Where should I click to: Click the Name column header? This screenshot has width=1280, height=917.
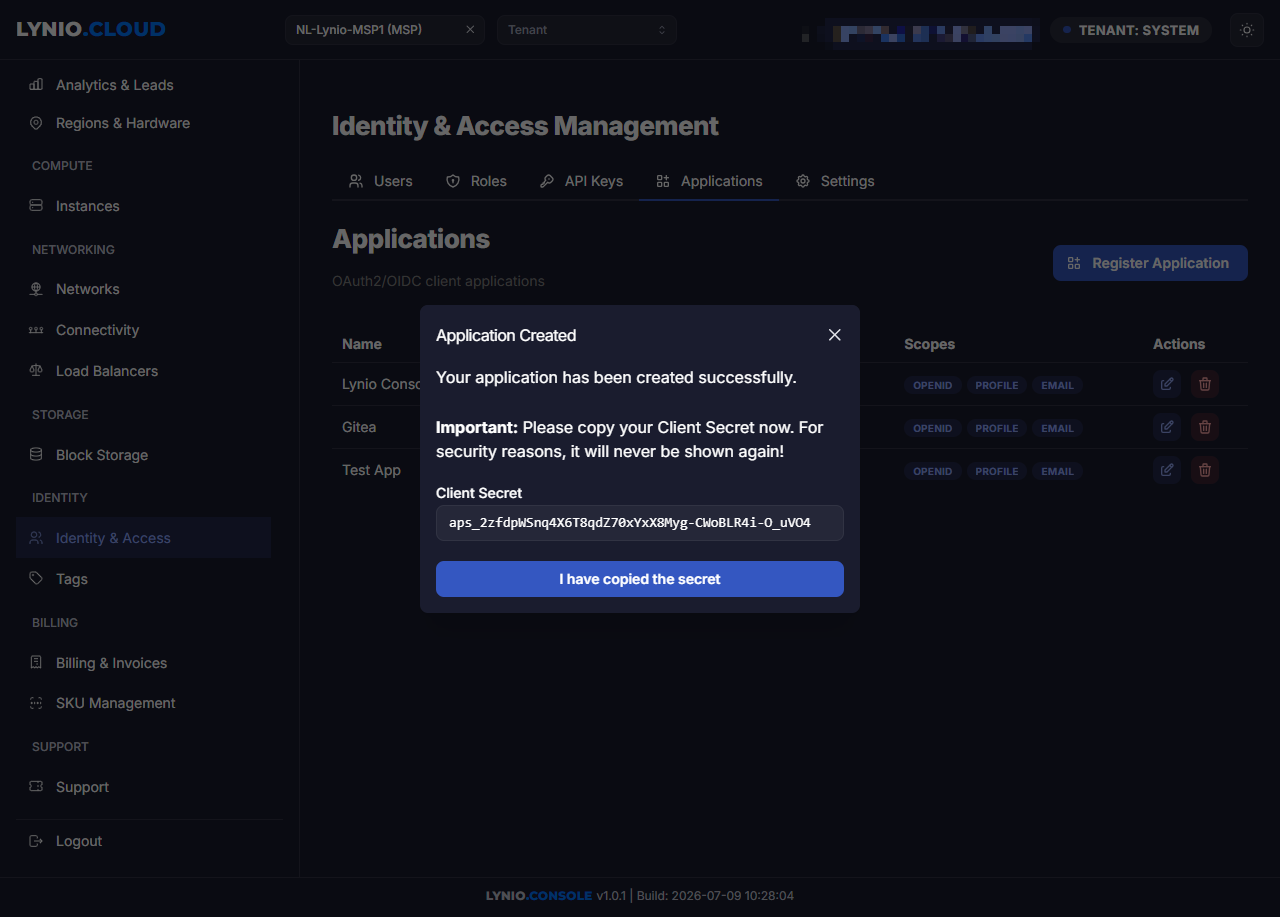click(362, 344)
